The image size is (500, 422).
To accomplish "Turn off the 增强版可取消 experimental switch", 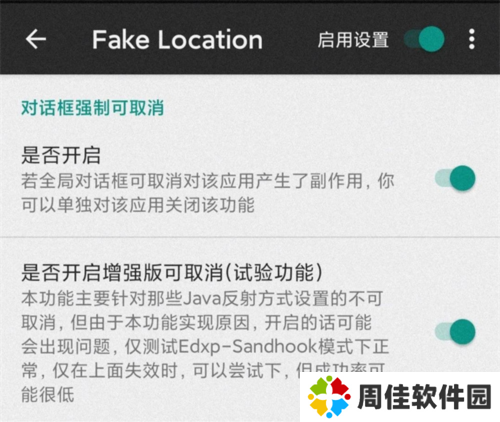I will click(x=455, y=332).
